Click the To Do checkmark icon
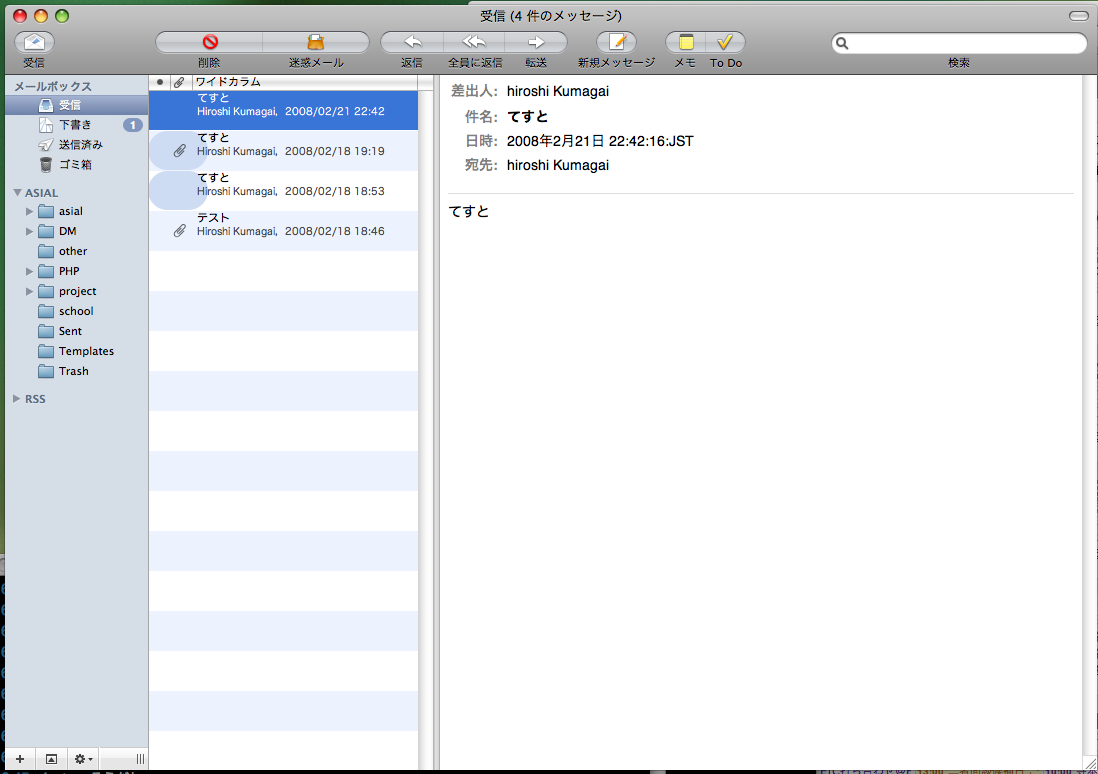The width and height of the screenshot is (1098, 774). pyautogui.click(x=726, y=43)
